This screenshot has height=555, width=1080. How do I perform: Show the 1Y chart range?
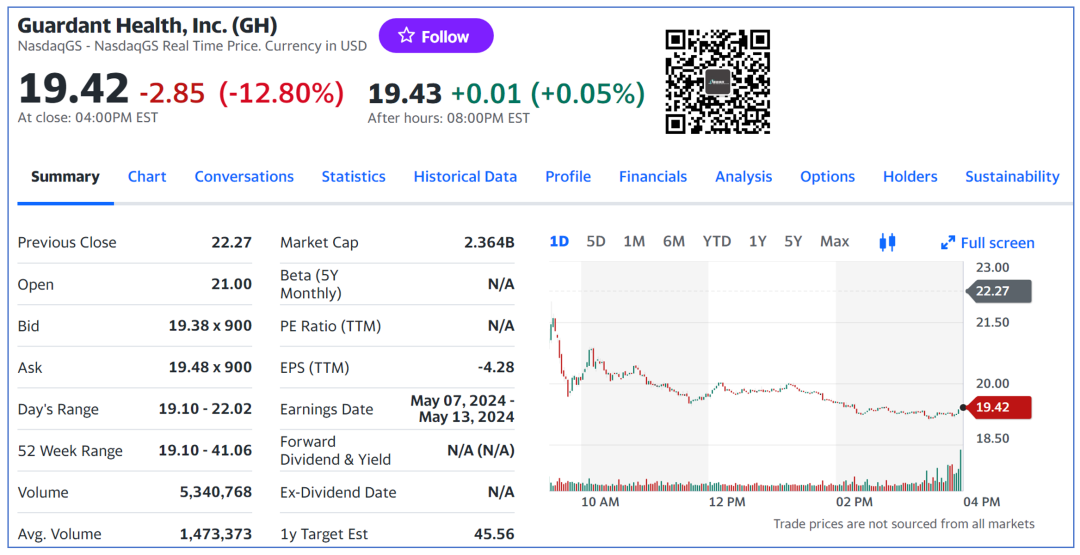click(x=758, y=241)
